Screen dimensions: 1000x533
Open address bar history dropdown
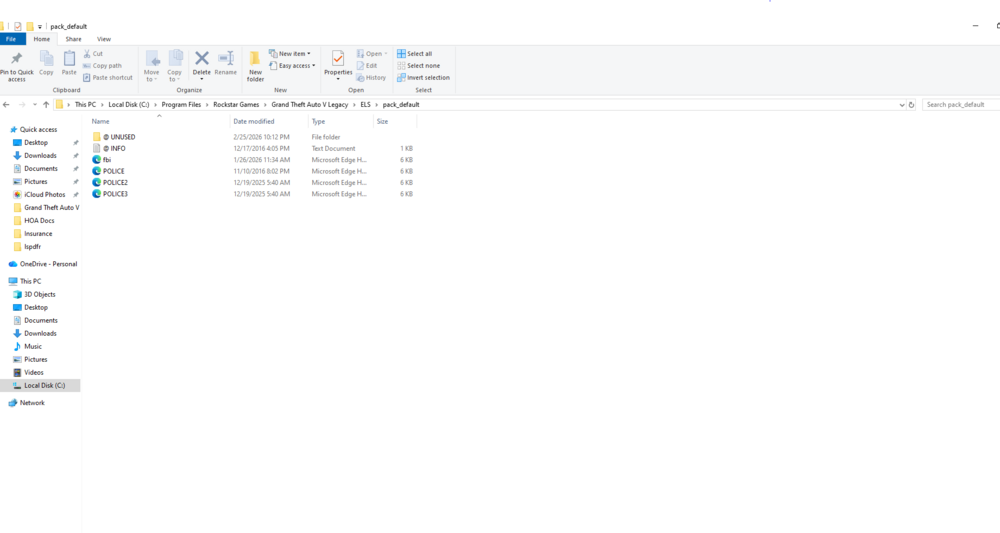click(x=902, y=105)
